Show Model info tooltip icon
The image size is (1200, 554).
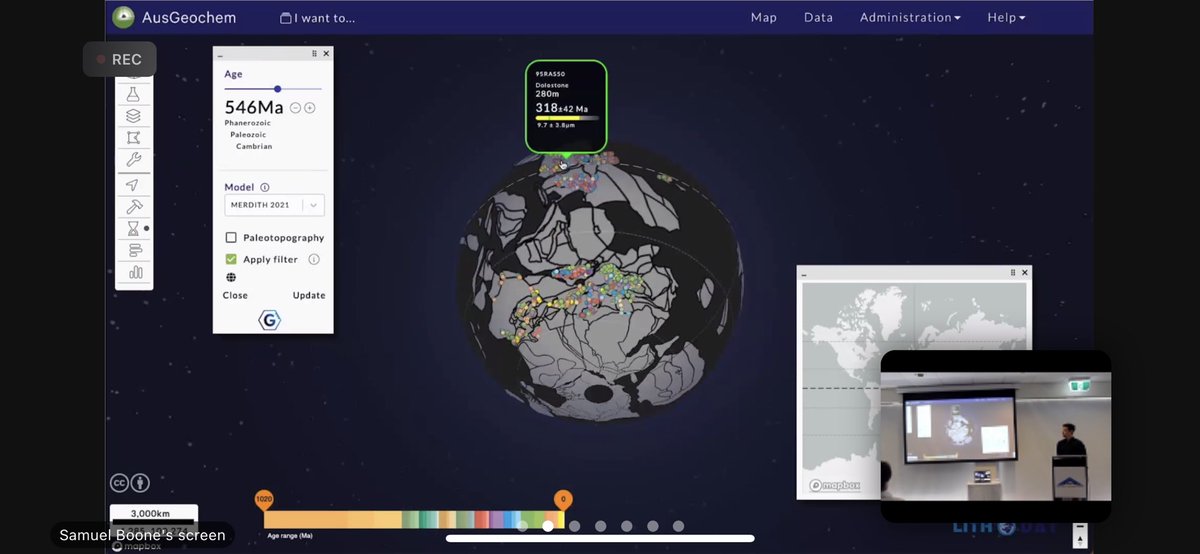[265, 187]
